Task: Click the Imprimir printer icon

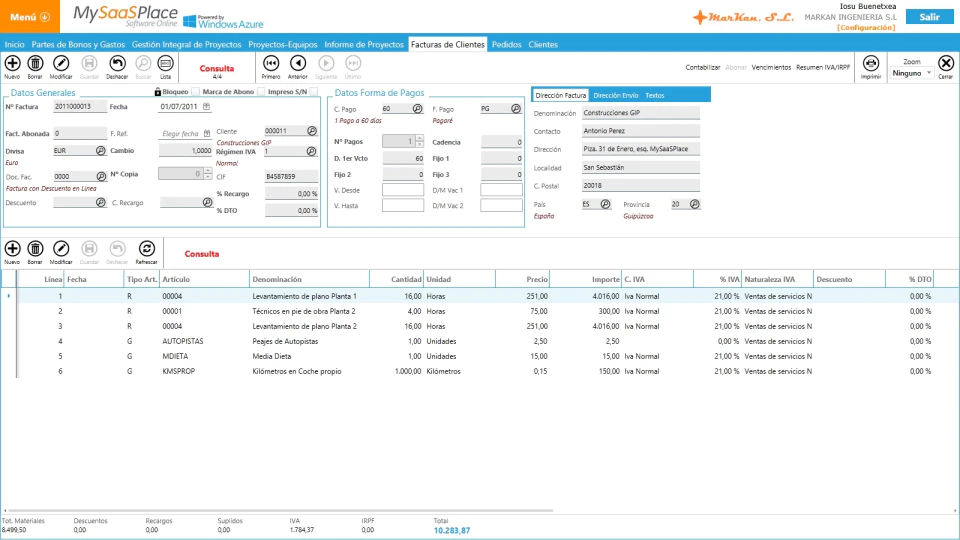Action: click(x=871, y=64)
